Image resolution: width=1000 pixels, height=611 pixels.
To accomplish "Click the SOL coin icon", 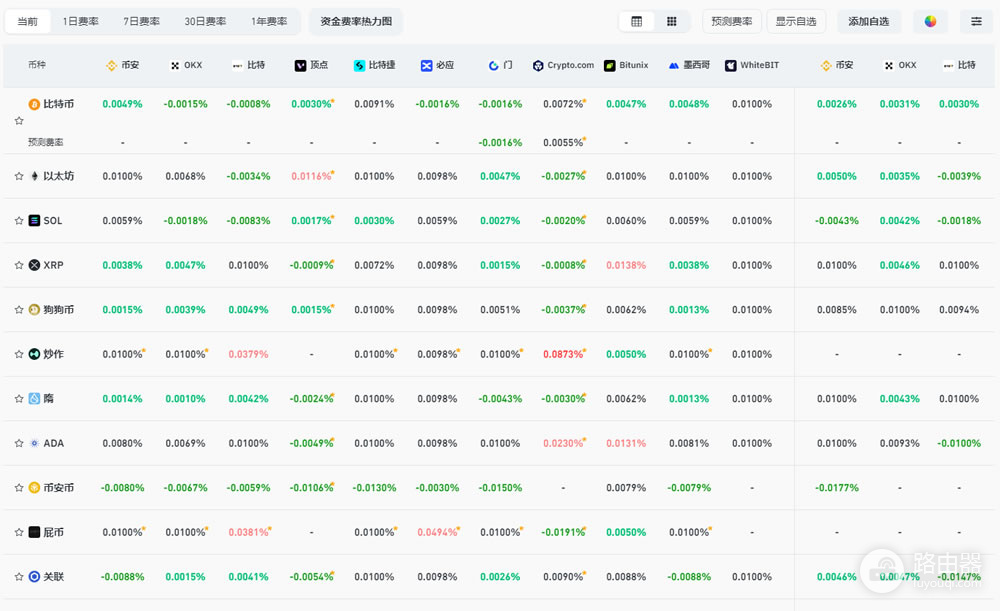I will pyautogui.click(x=34, y=221).
